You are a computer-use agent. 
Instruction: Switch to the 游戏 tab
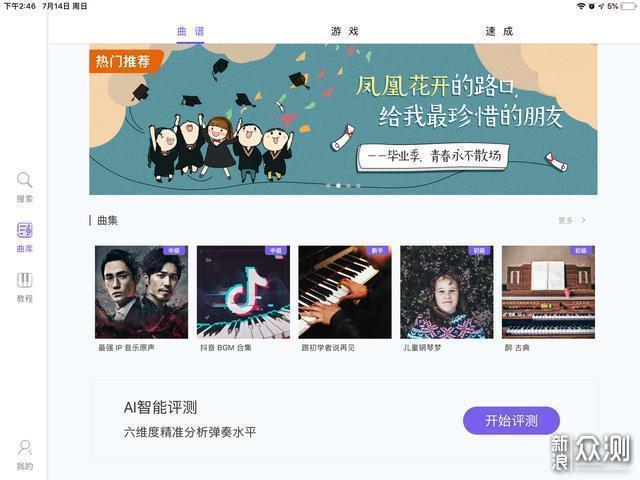click(x=344, y=31)
